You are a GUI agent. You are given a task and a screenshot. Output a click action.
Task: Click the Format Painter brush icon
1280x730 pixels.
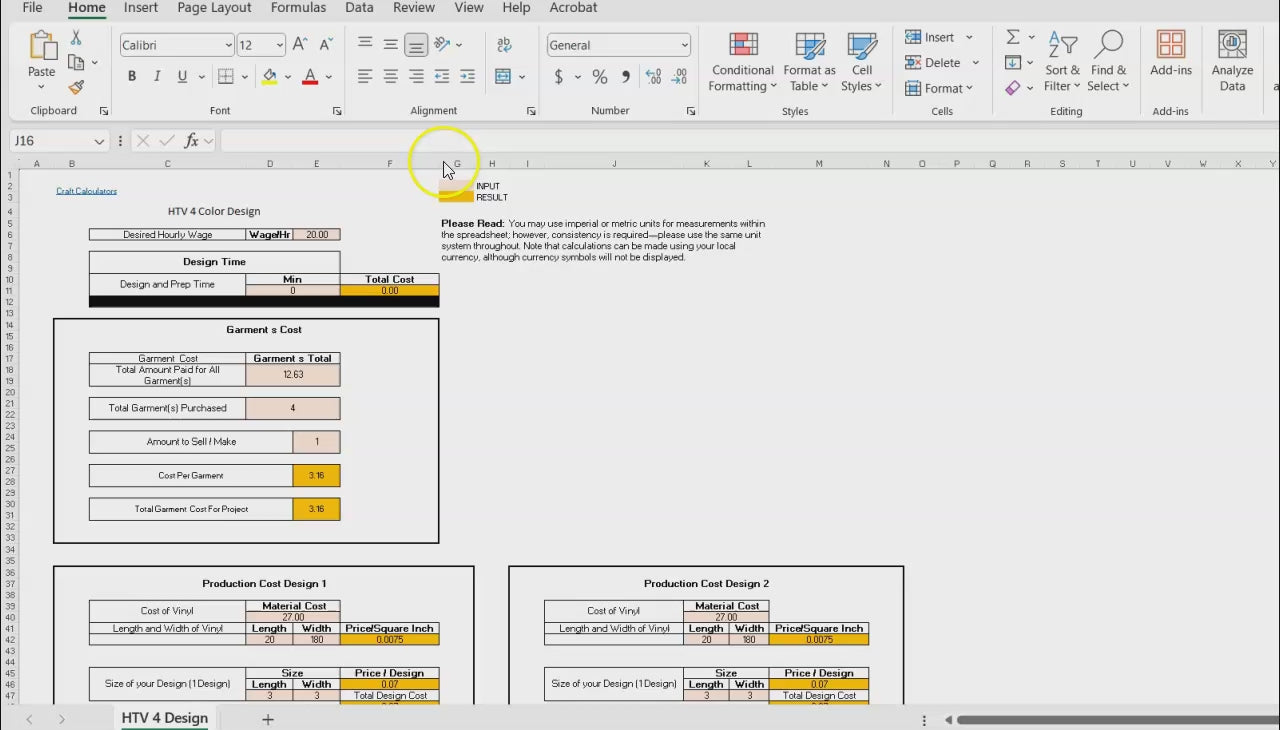tap(76, 87)
